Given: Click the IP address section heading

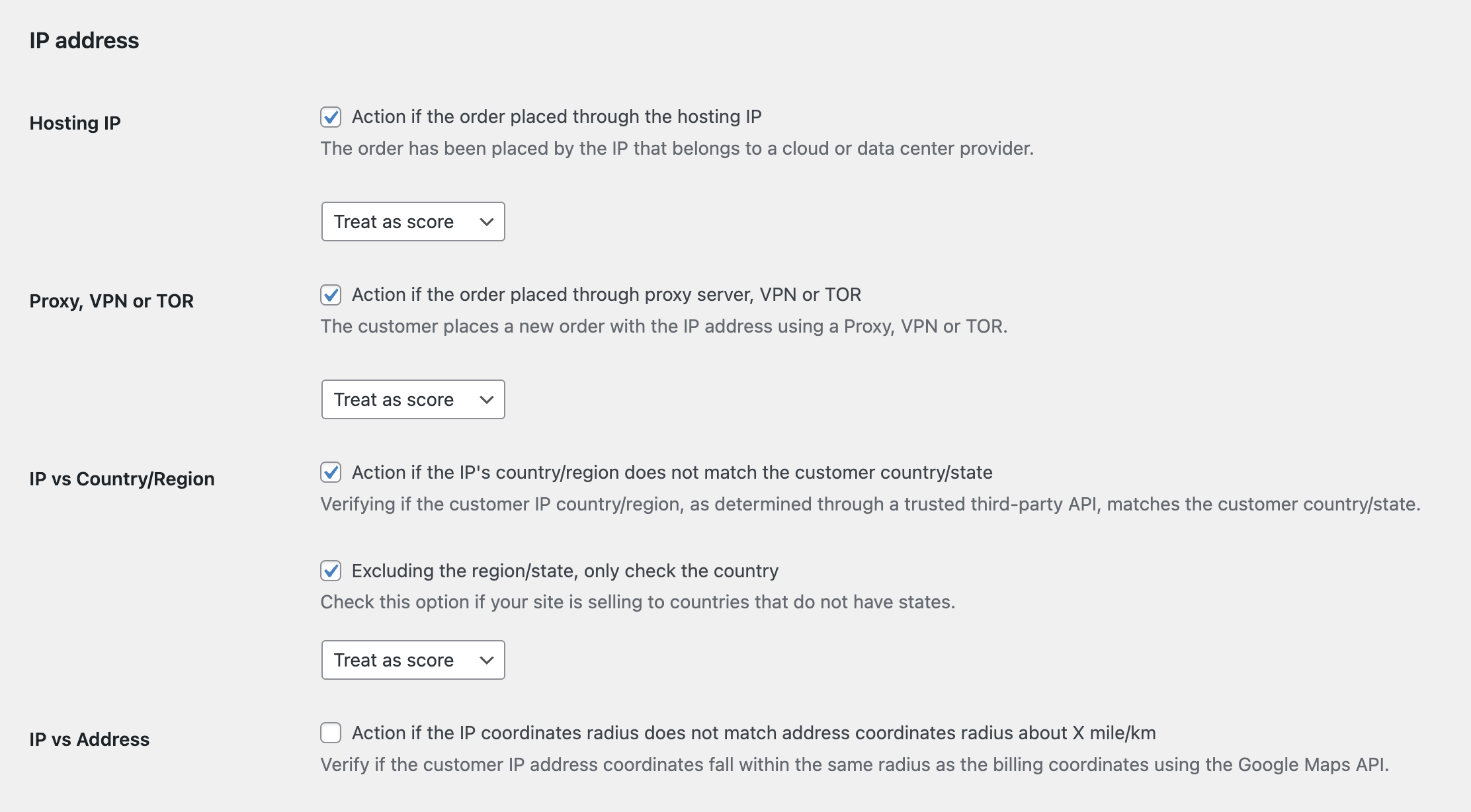Looking at the screenshot, I should tap(84, 40).
